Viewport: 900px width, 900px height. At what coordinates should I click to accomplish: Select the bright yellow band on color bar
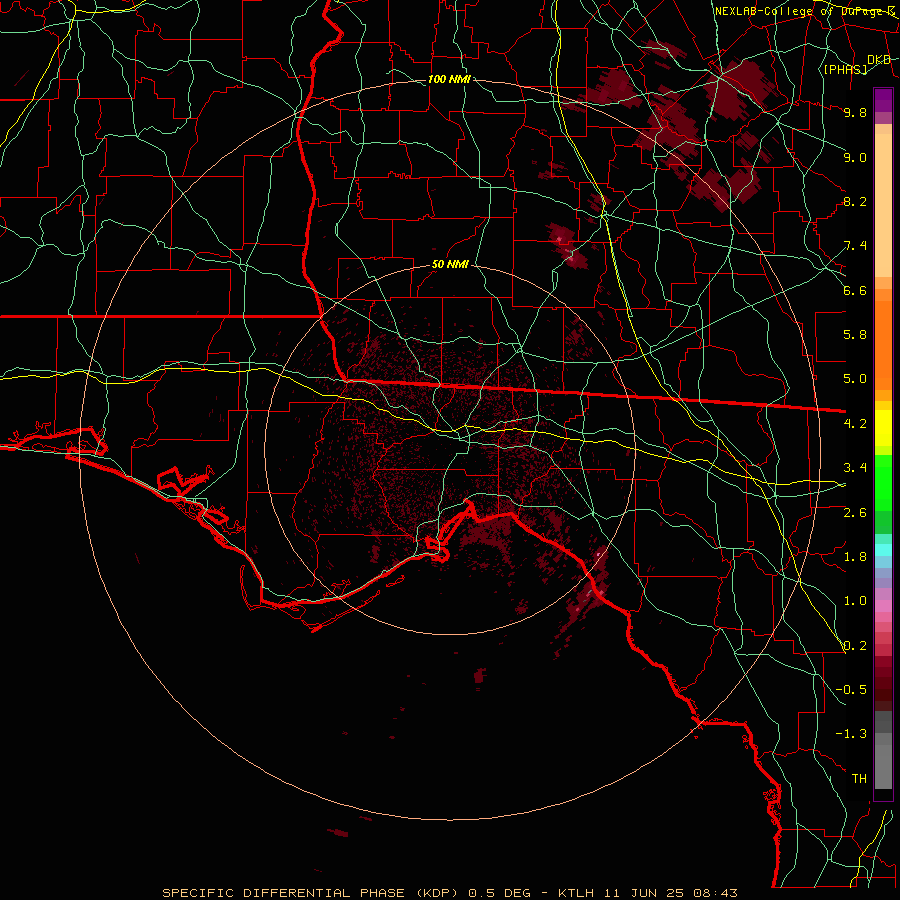click(883, 428)
